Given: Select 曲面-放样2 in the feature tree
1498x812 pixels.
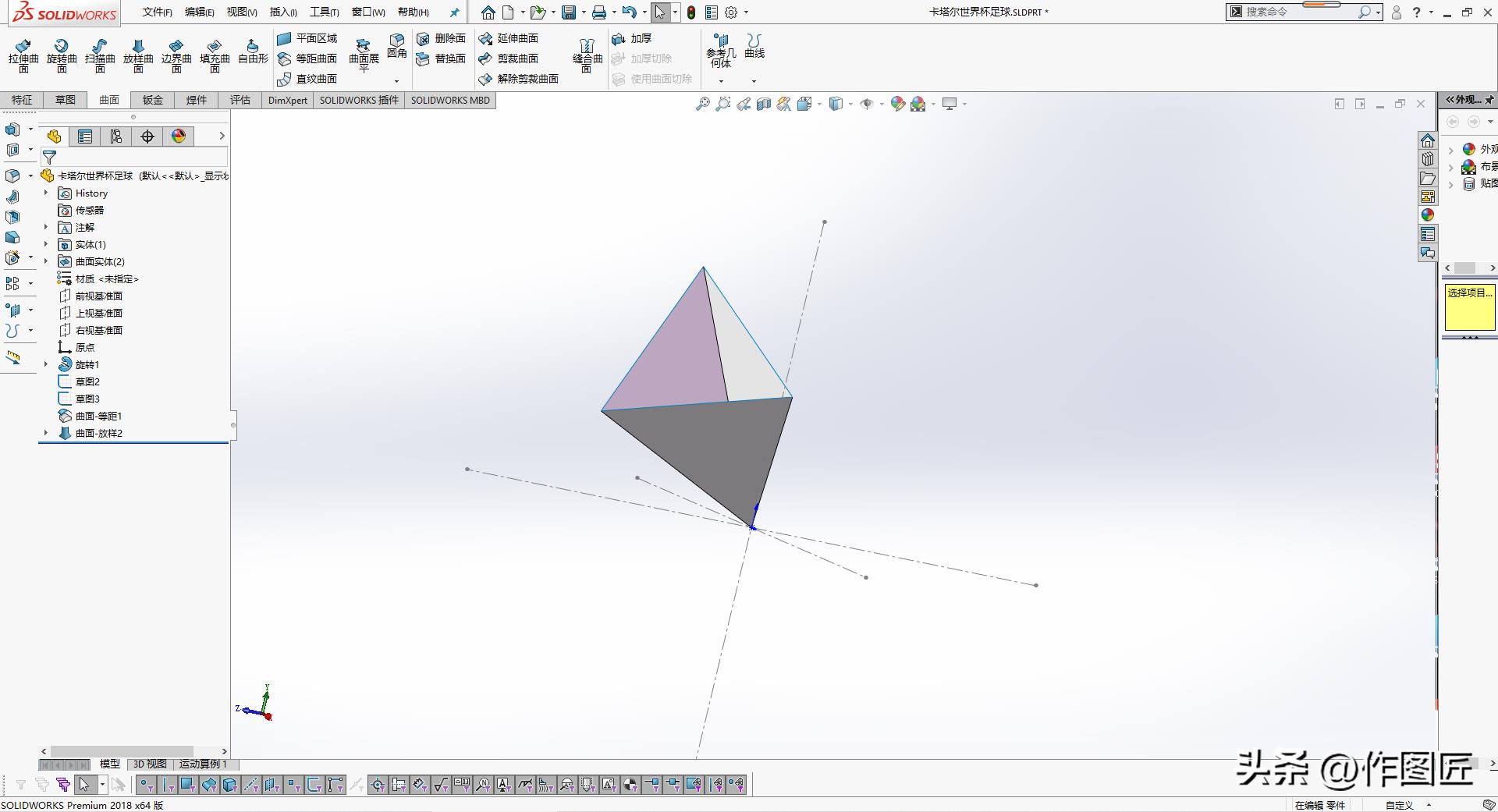Looking at the screenshot, I should (x=98, y=433).
